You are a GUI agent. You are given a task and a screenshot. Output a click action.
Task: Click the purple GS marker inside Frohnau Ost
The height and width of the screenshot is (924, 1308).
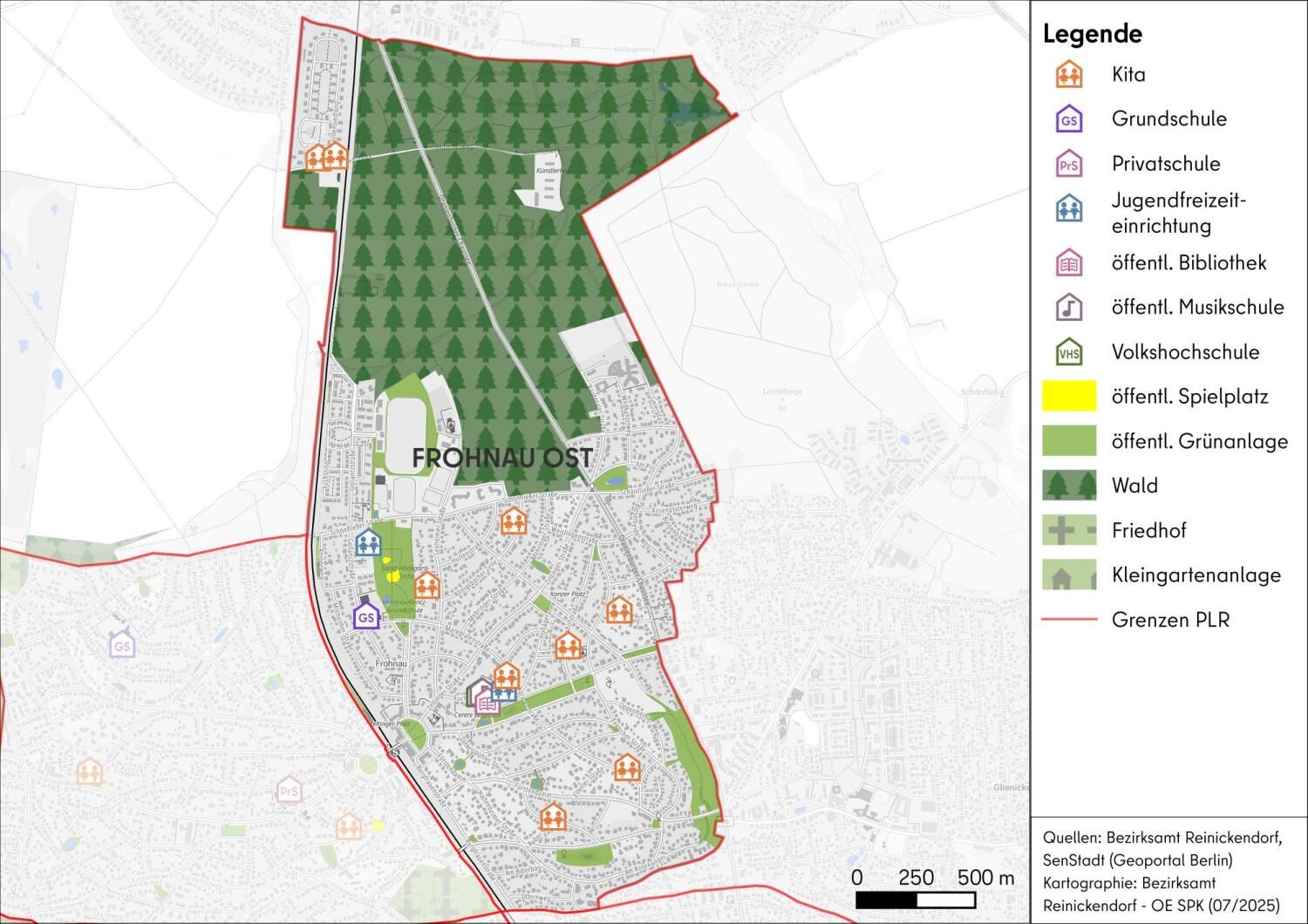coord(366,617)
